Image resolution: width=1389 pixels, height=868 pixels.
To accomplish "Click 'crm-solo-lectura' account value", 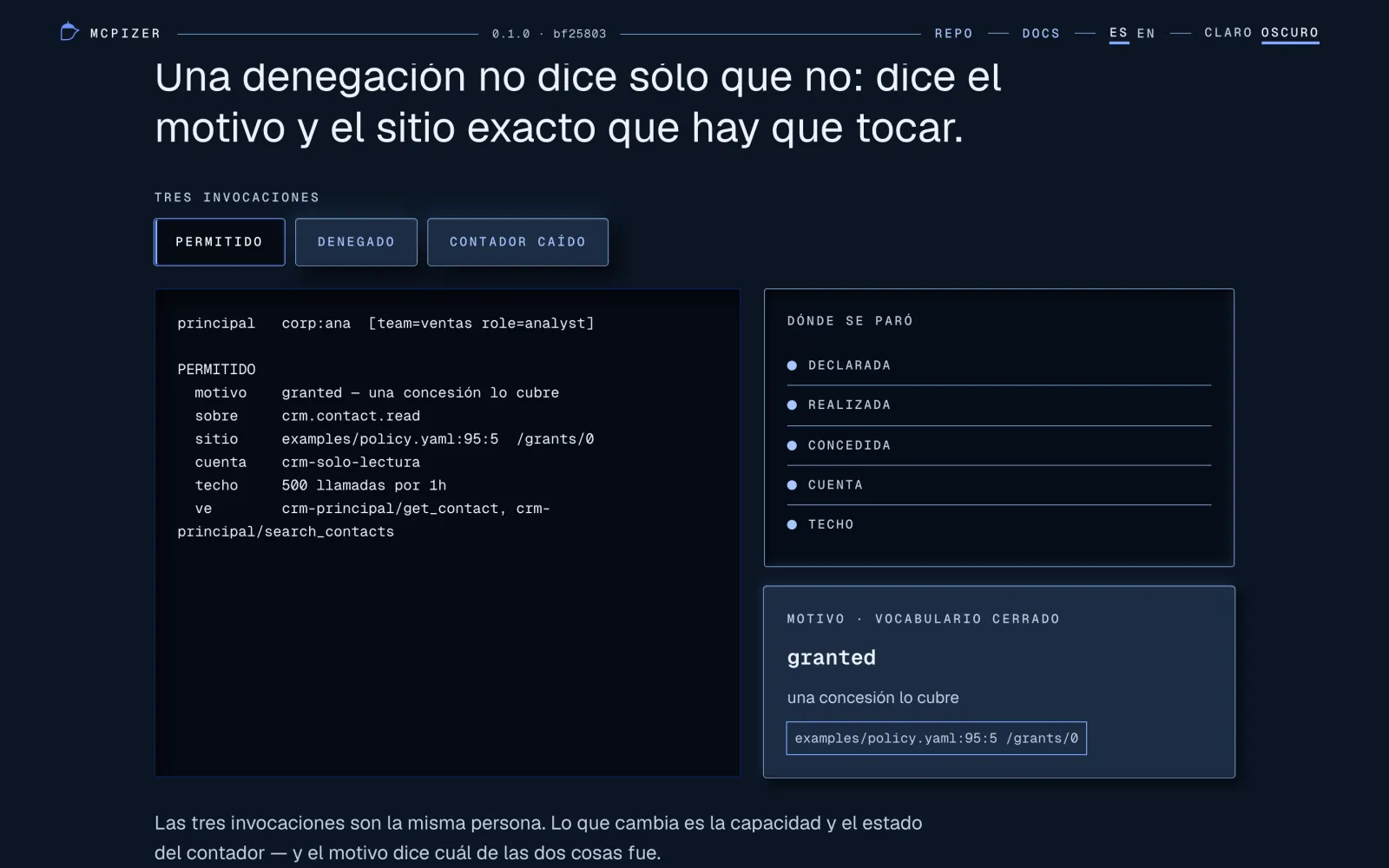I will [x=351, y=463].
